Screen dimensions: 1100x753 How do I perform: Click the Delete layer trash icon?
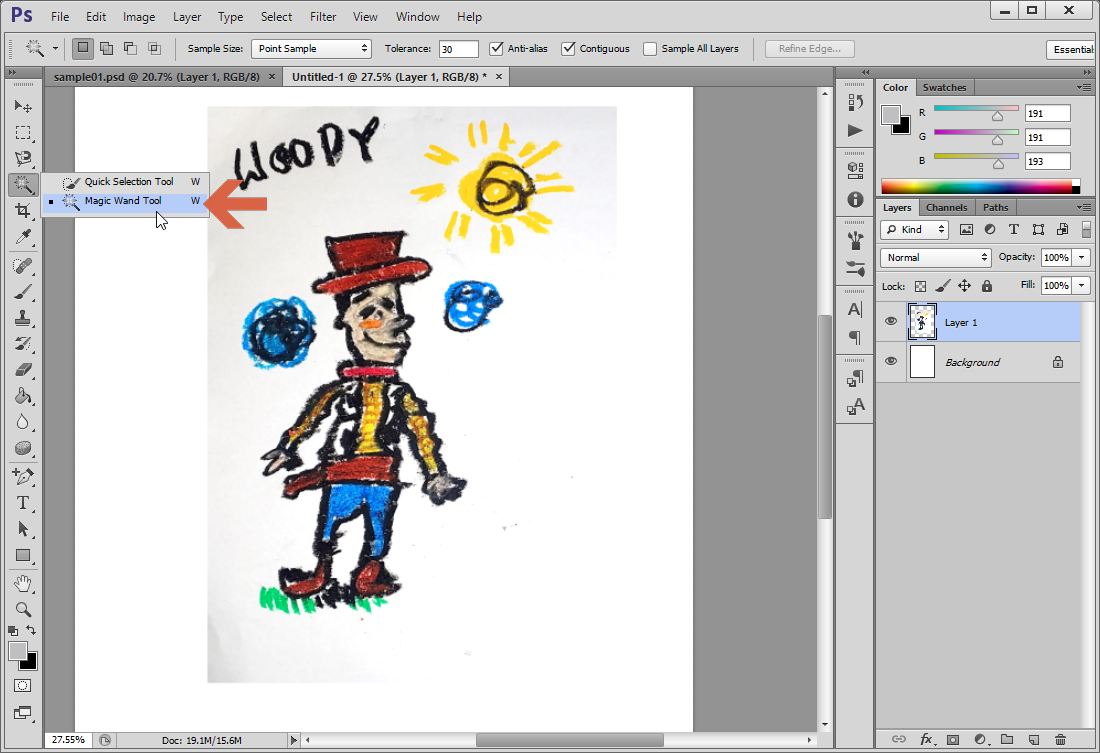click(1060, 739)
